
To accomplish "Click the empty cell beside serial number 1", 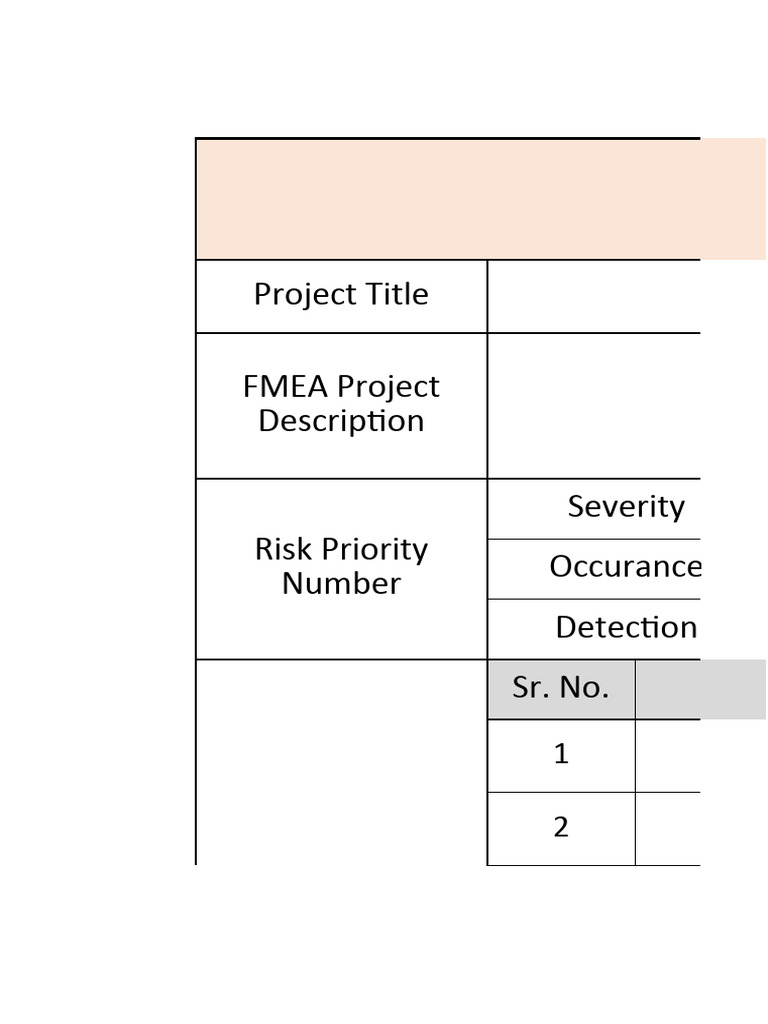I will point(668,756).
